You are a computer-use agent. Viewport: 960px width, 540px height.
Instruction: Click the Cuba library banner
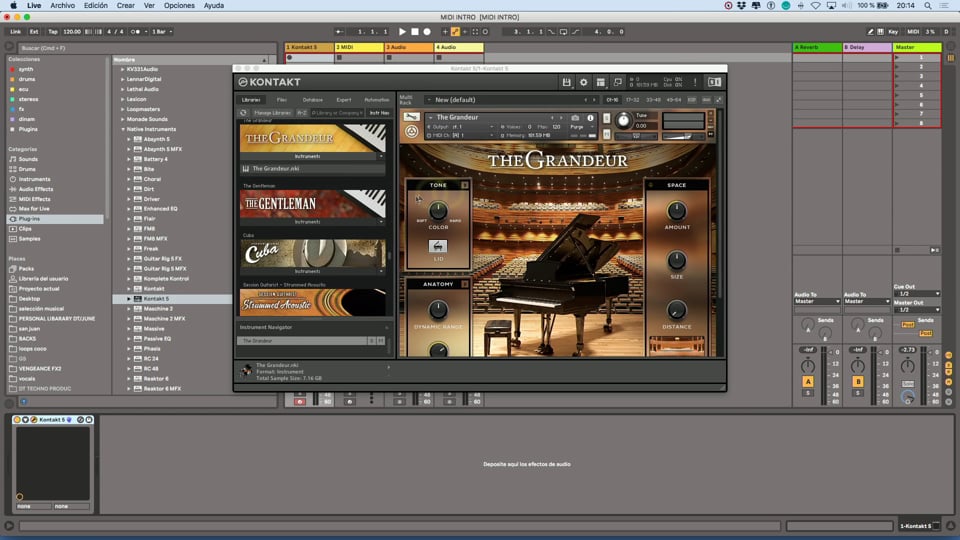[x=313, y=253]
